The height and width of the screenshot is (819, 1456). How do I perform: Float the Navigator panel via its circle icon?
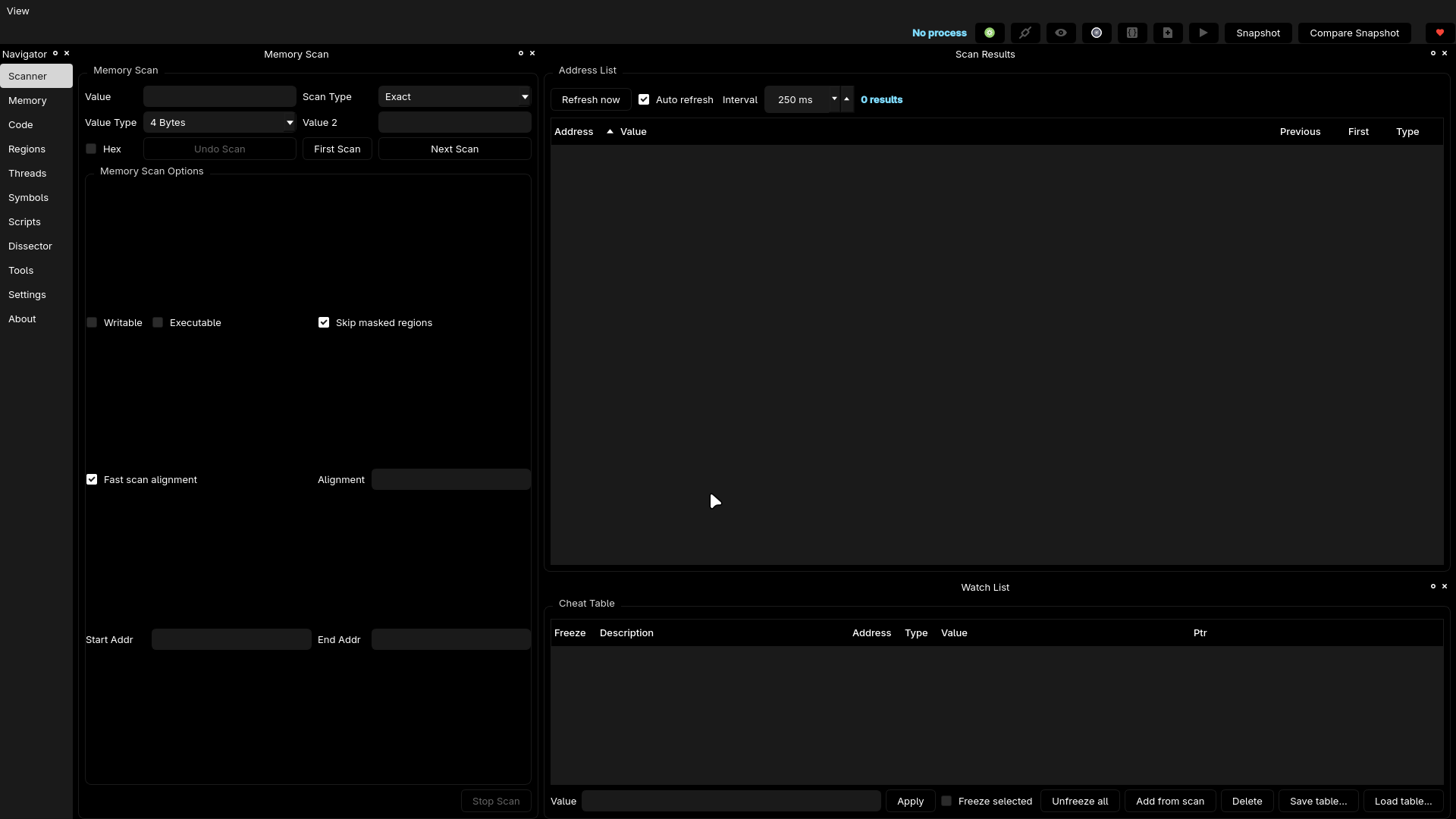click(55, 53)
